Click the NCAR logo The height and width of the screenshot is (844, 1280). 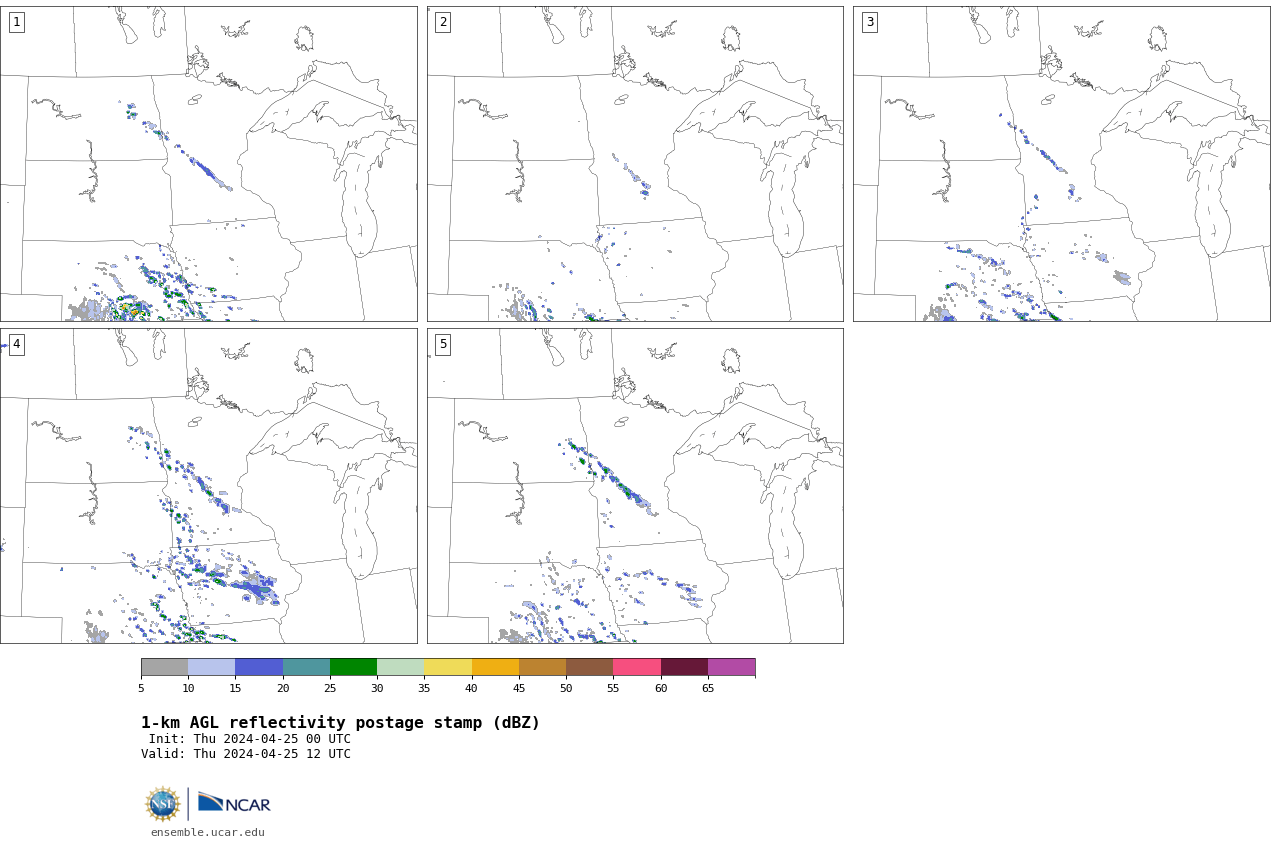click(234, 803)
